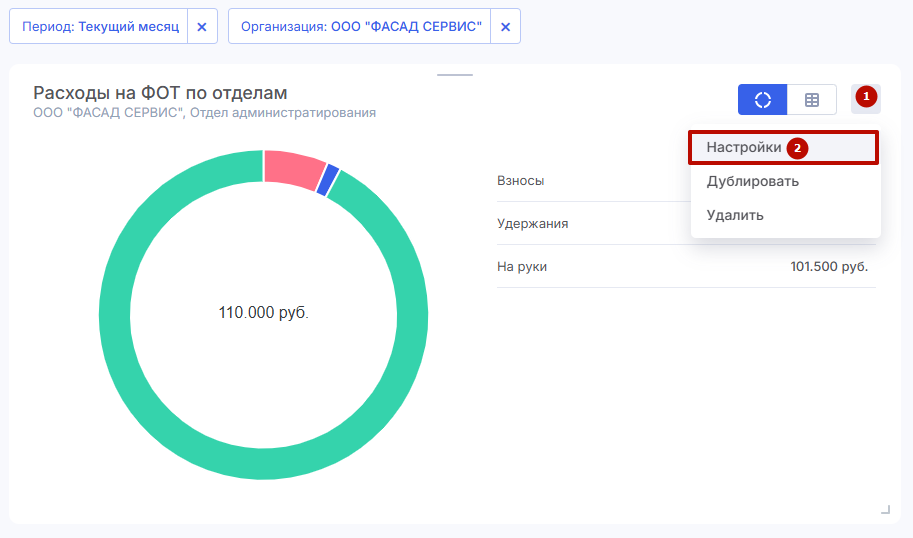Select the pink donut chart segment

pos(293,168)
